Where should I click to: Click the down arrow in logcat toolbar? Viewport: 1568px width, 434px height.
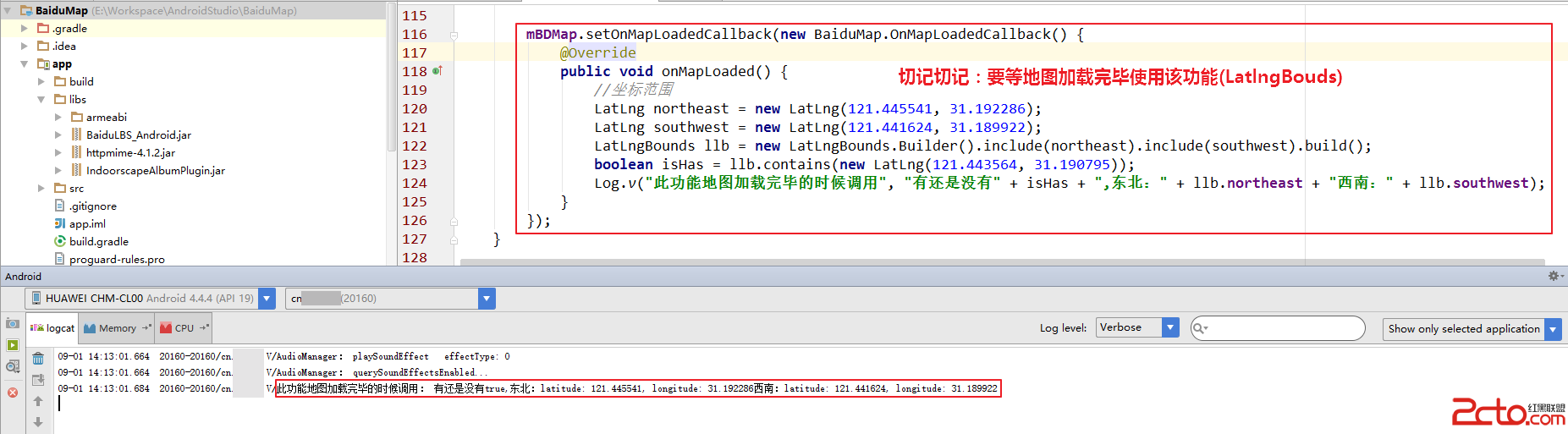point(38,421)
